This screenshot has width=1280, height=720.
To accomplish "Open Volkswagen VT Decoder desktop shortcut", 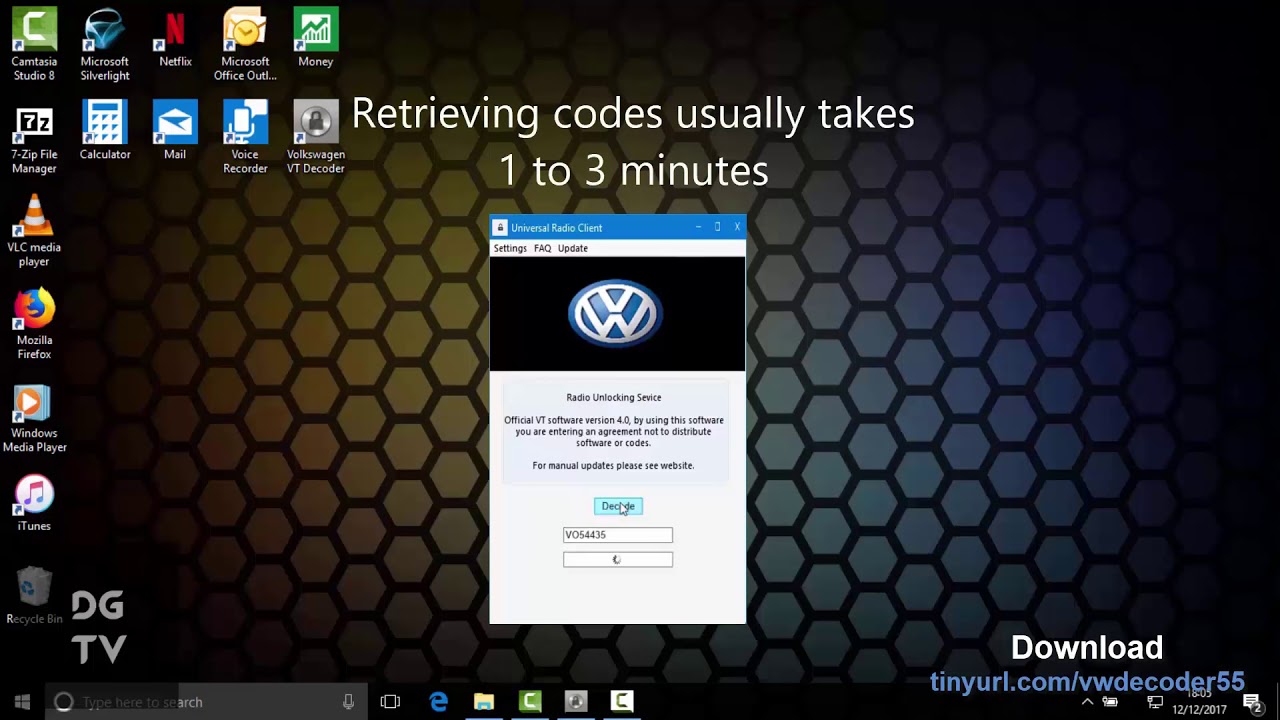I will pos(316,138).
